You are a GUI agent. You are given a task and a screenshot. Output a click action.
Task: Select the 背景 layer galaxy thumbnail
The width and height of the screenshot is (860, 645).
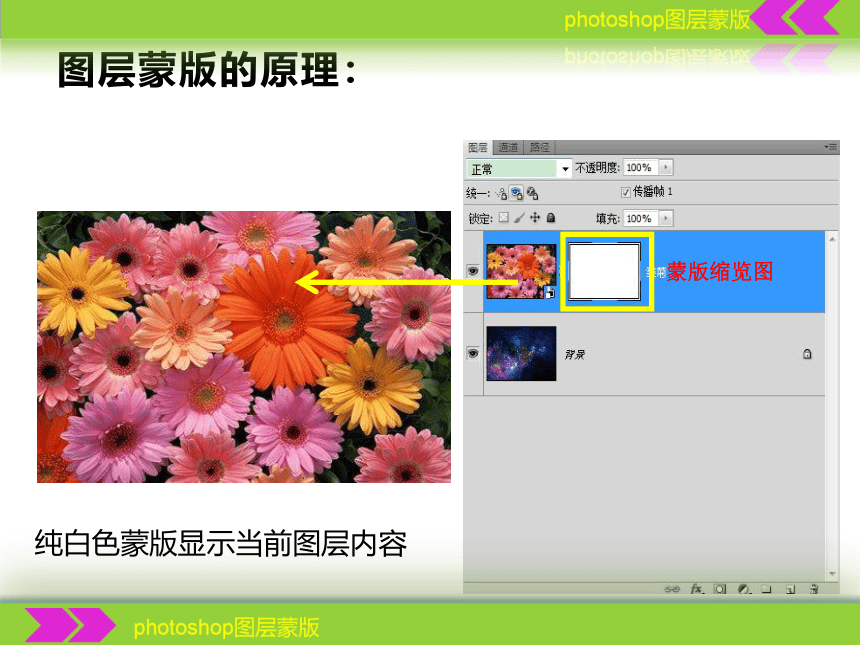click(521, 353)
